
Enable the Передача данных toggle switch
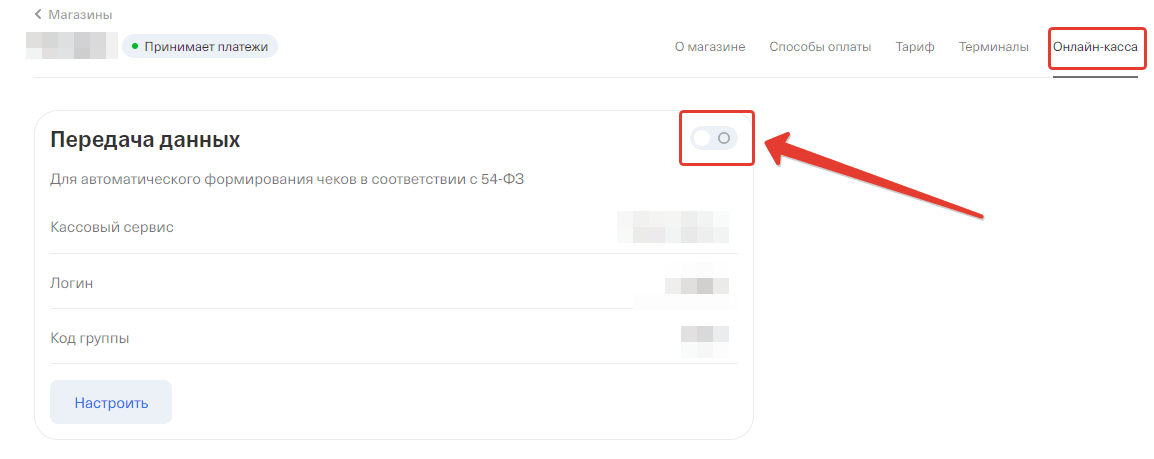(x=715, y=138)
